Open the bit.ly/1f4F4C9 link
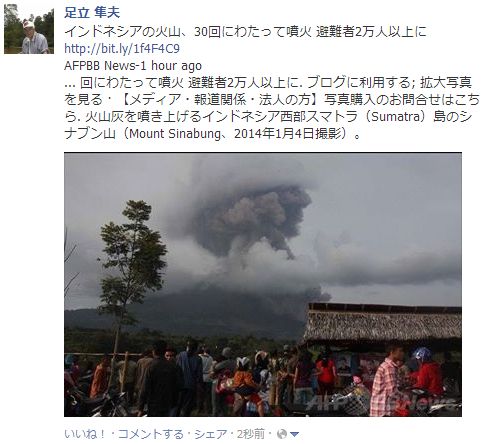Screen dimensions: 484x444 click(x=122, y=49)
